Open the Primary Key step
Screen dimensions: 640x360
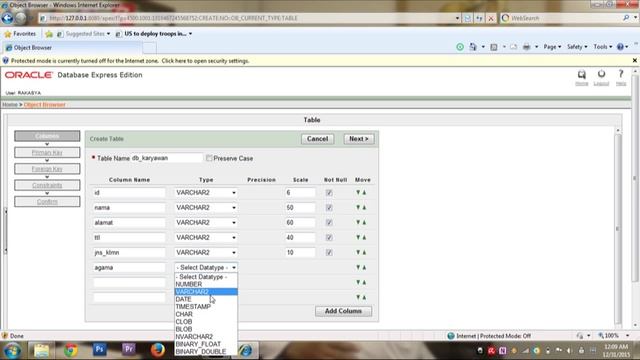[47, 153]
